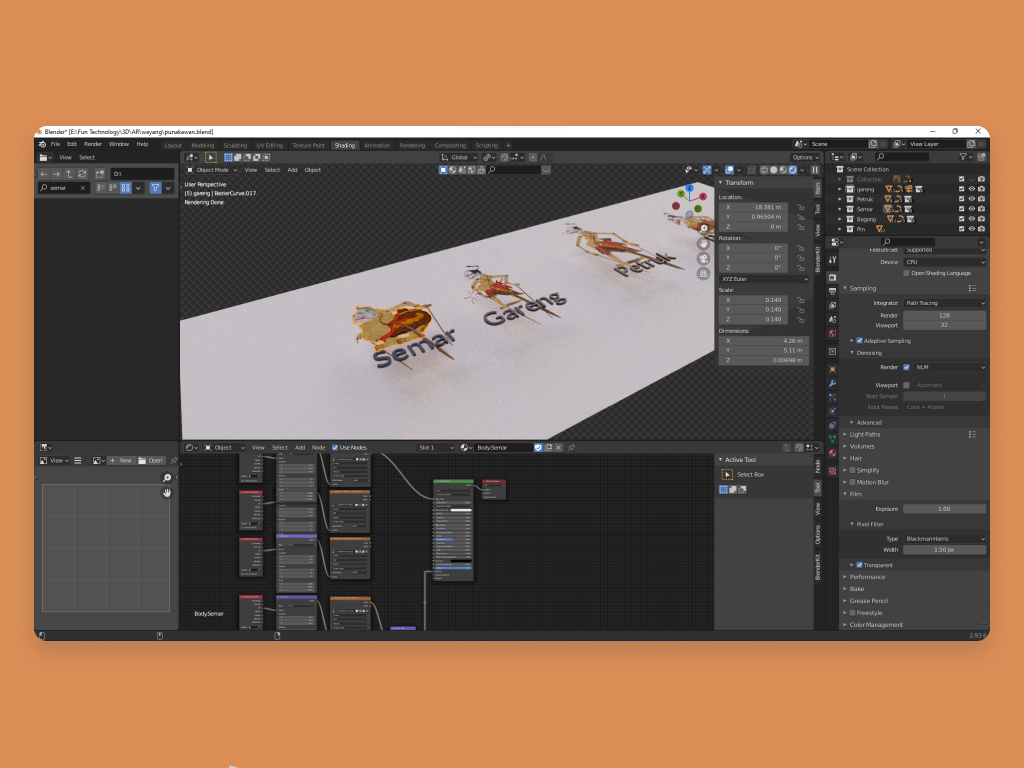The image size is (1024, 768).
Task: Open the Blackman-Harris filter type dropdown
Action: click(944, 538)
